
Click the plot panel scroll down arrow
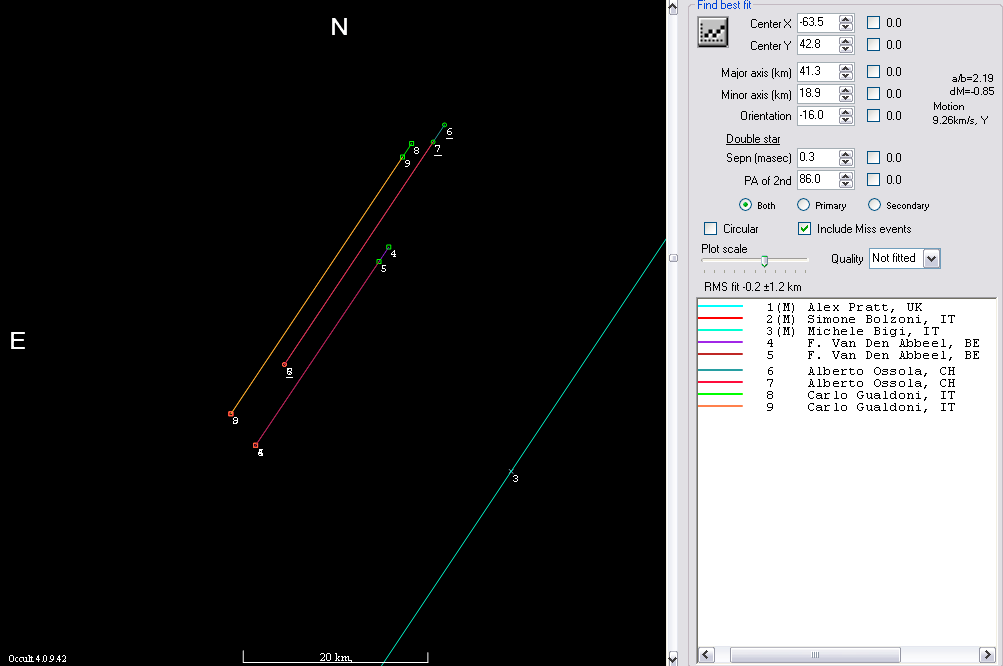point(673,658)
